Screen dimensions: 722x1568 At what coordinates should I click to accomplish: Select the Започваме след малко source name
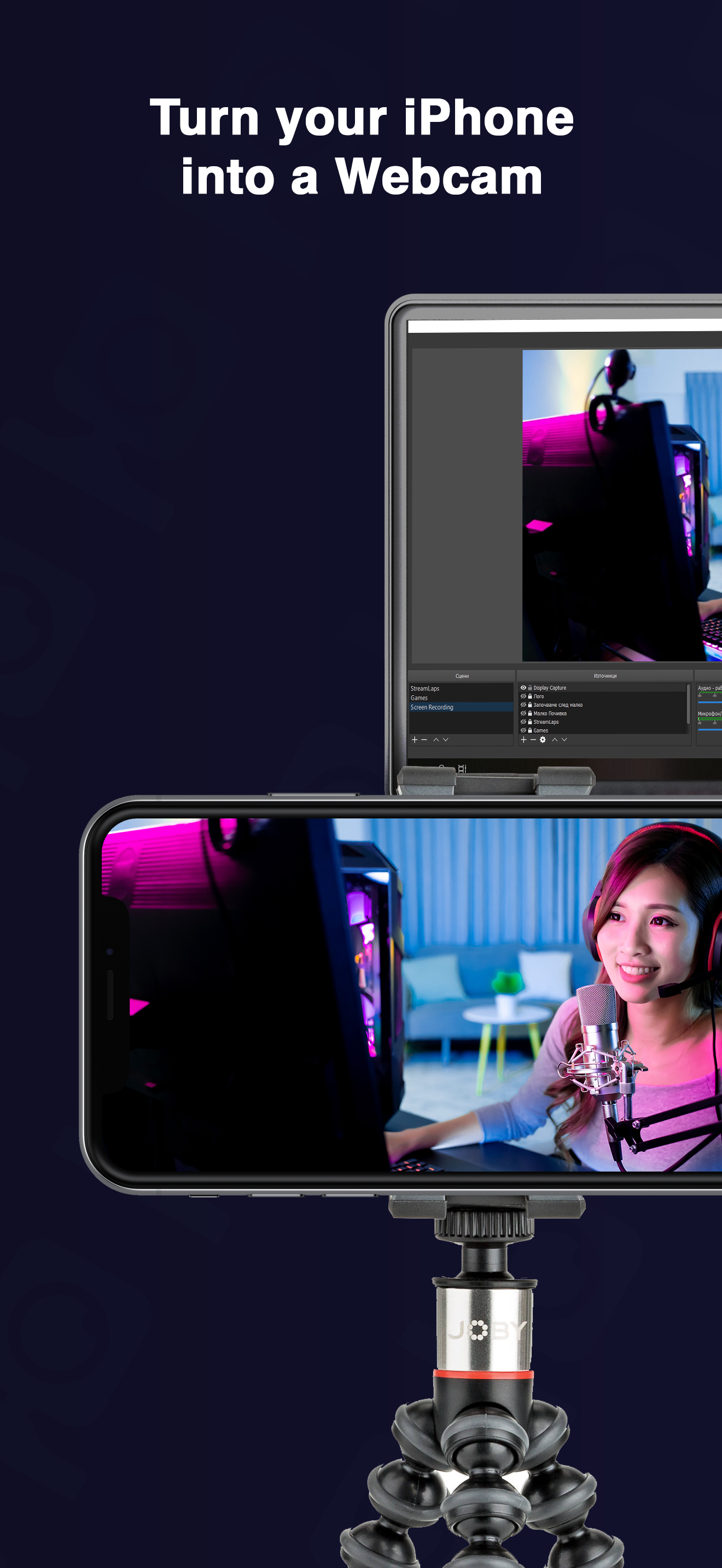(557, 705)
